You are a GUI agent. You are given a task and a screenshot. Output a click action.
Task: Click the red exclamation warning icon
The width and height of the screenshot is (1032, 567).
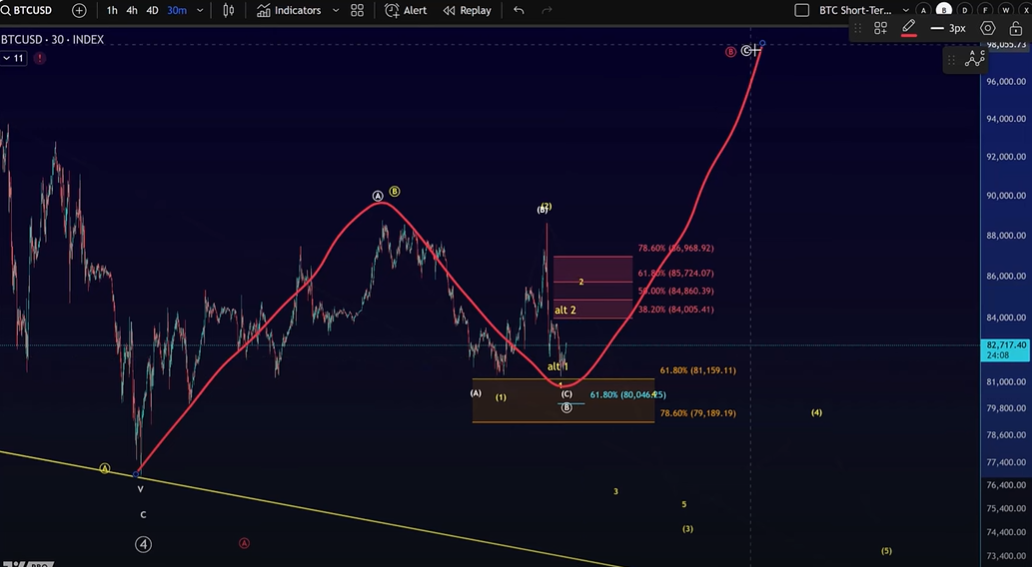pyautogui.click(x=39, y=58)
